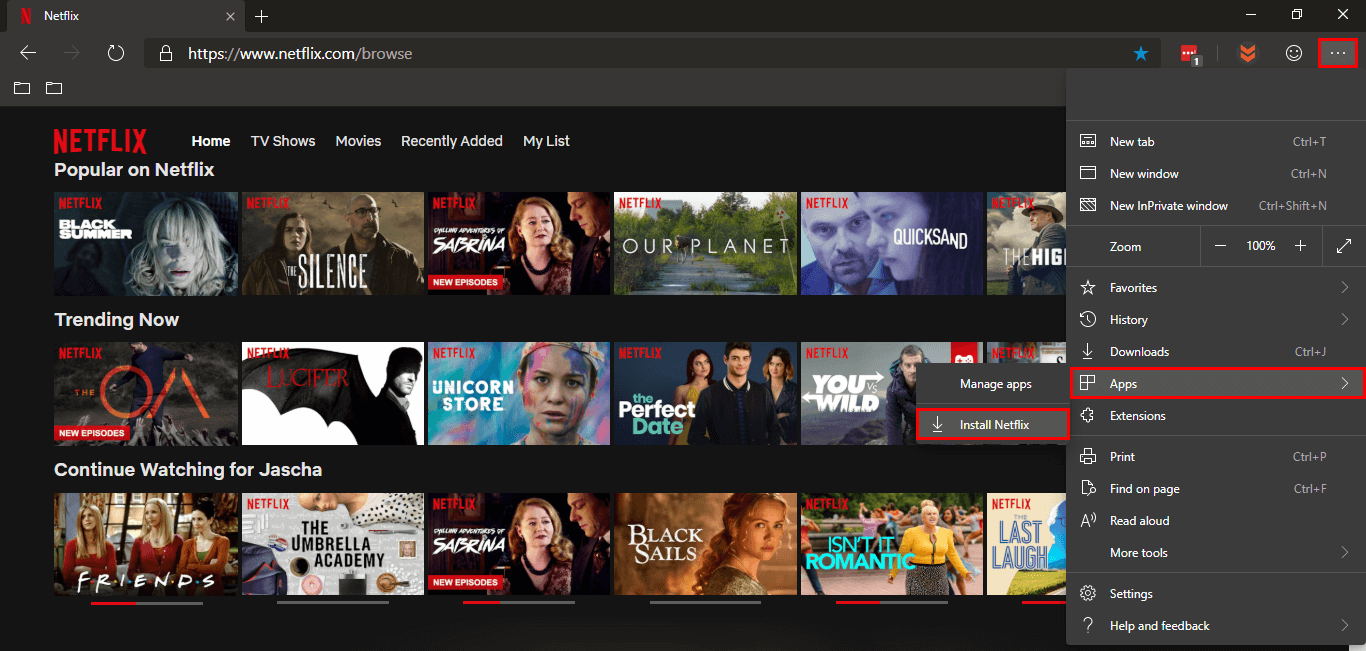Screen dimensions: 1366x651
Task: Expand the More tools submenu
Action: coord(1216,553)
